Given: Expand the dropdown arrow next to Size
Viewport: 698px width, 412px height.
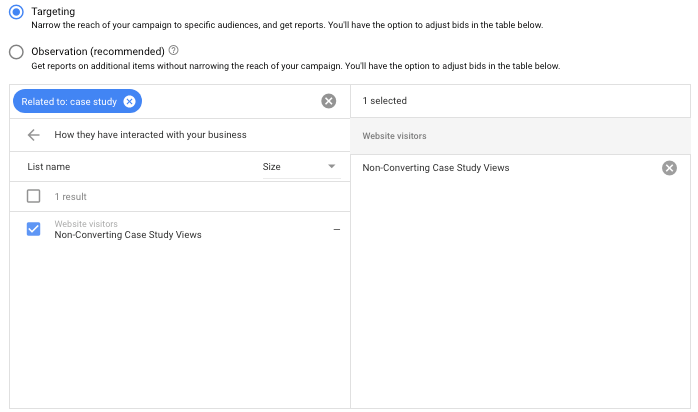Looking at the screenshot, I should 331,167.
